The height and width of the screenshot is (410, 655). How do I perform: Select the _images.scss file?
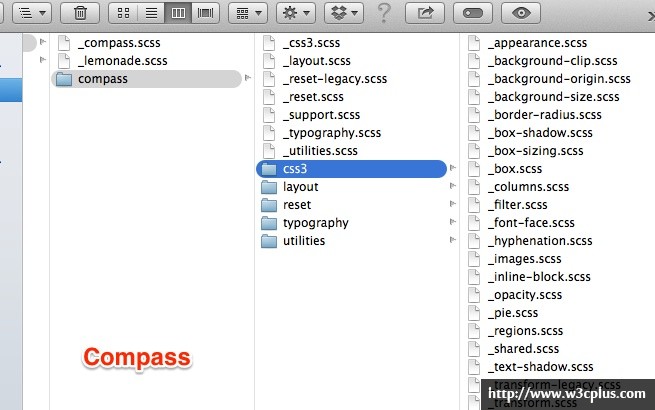click(x=525, y=258)
